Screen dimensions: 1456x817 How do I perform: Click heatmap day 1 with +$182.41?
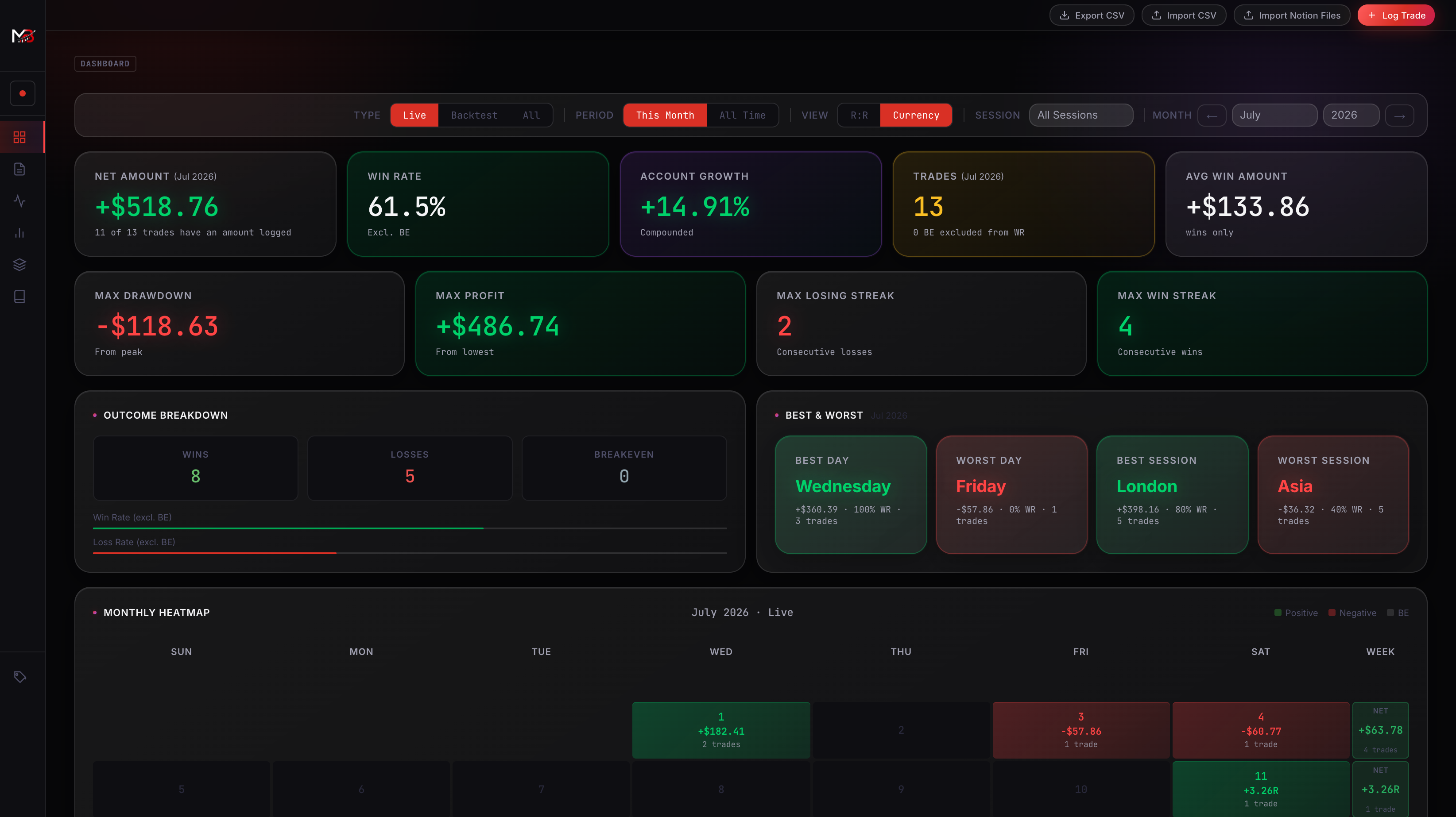coord(721,730)
